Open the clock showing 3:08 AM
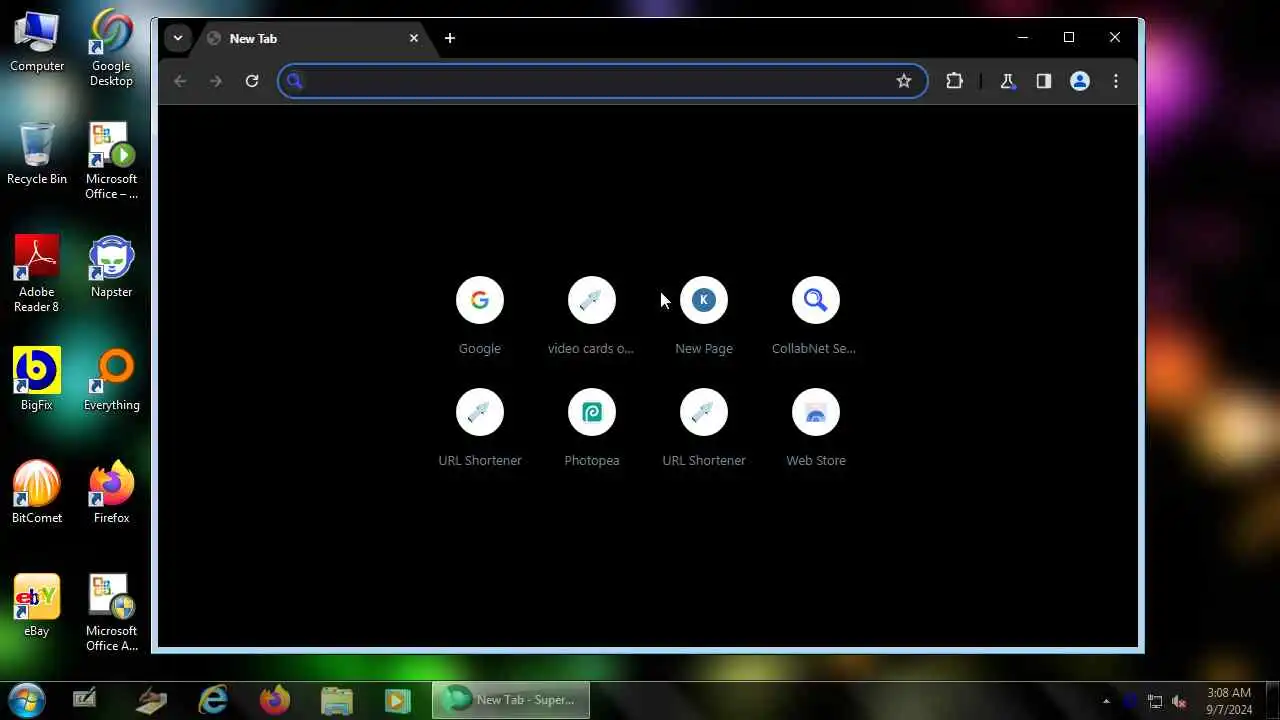This screenshot has width=1280, height=720. 1229,700
